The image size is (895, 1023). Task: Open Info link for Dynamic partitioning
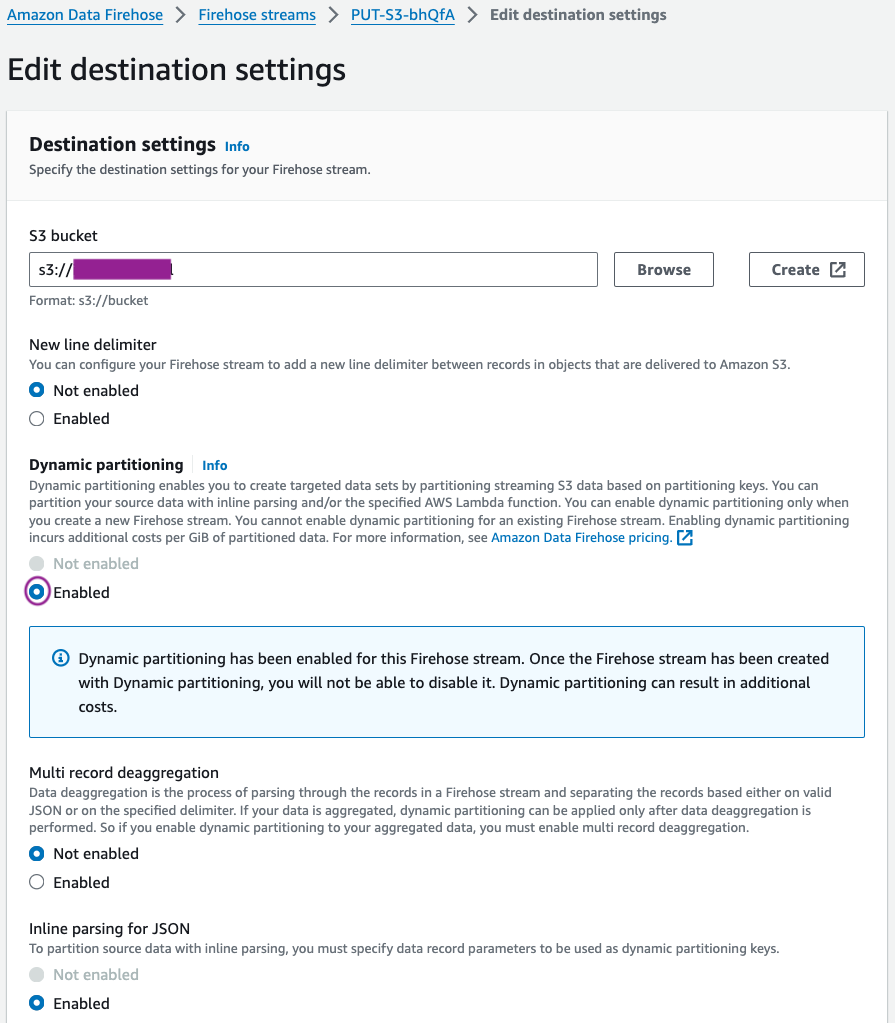point(214,465)
